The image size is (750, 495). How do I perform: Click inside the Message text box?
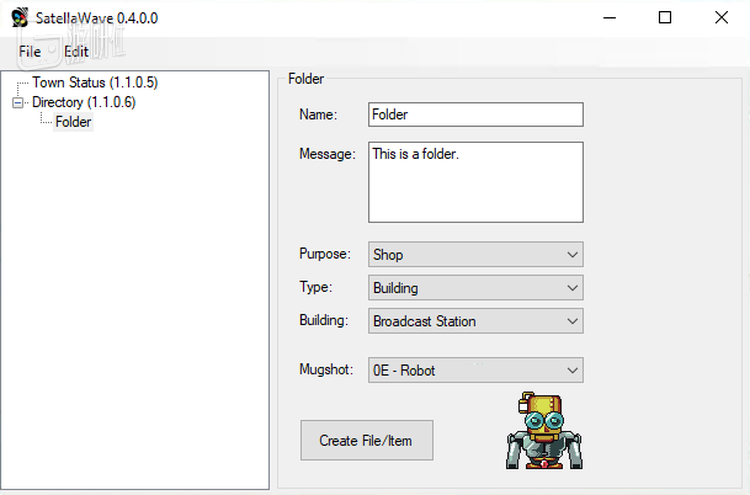coord(475,182)
